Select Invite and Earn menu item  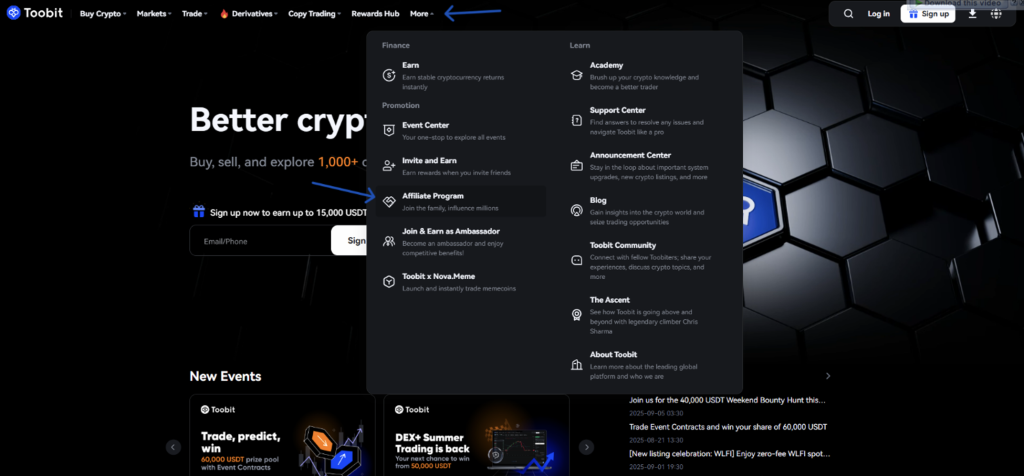point(460,166)
